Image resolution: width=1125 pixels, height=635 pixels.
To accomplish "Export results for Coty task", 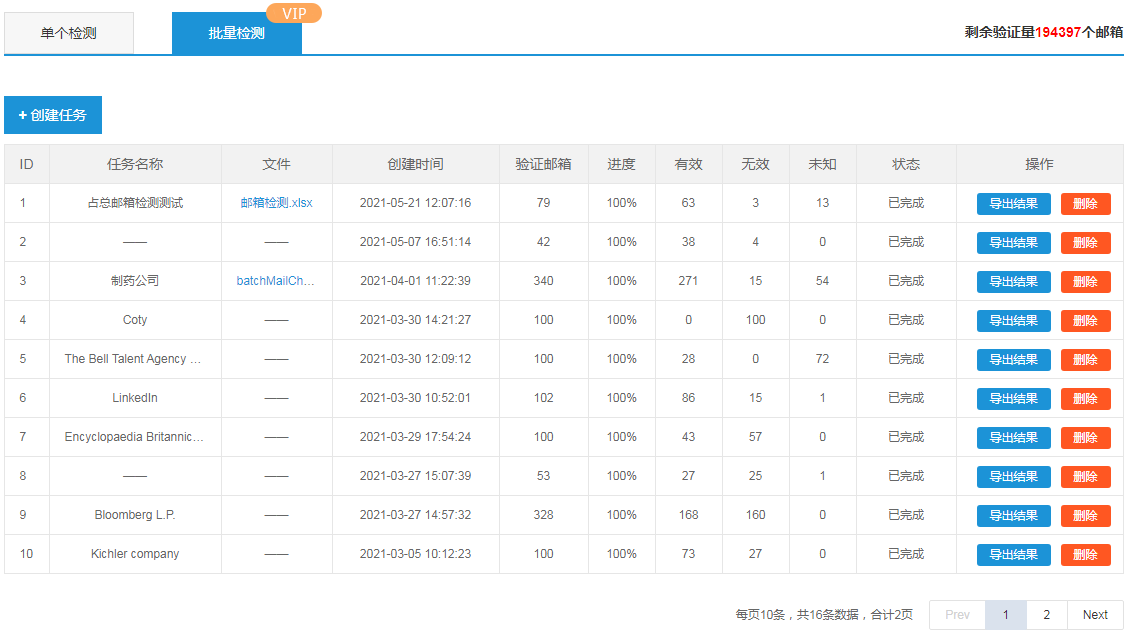I will [x=1013, y=321].
